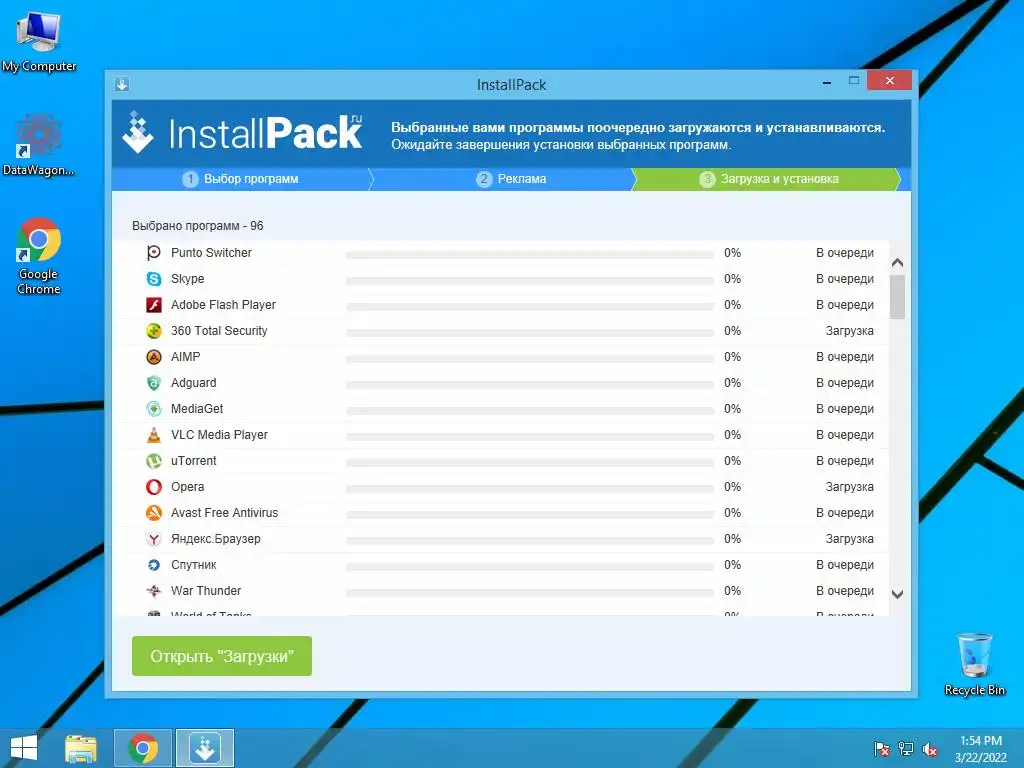Viewport: 1024px width, 768px height.
Task: Click Opera download progress bar
Action: click(530, 489)
